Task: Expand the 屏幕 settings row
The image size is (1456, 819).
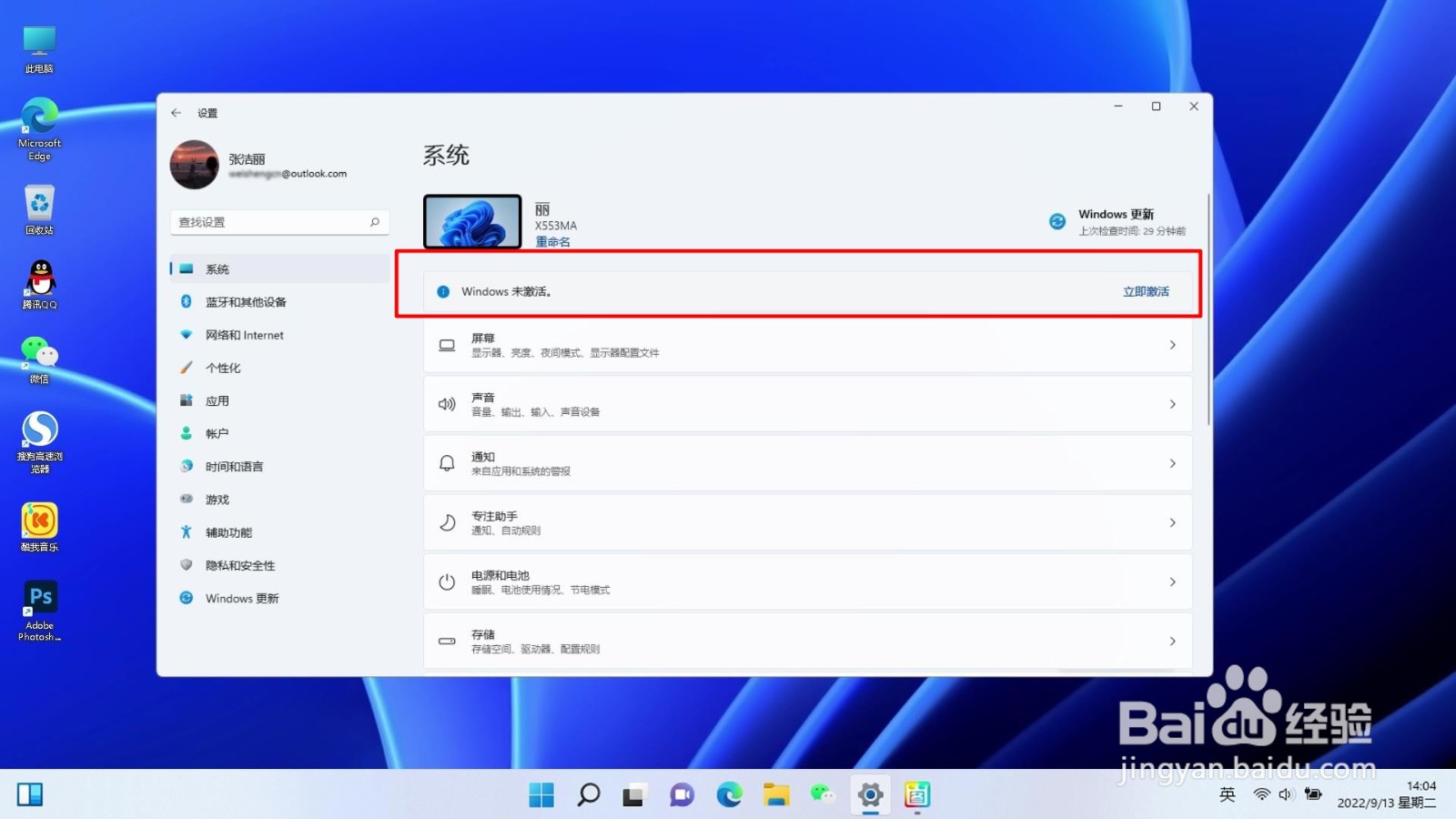Action: (807, 345)
